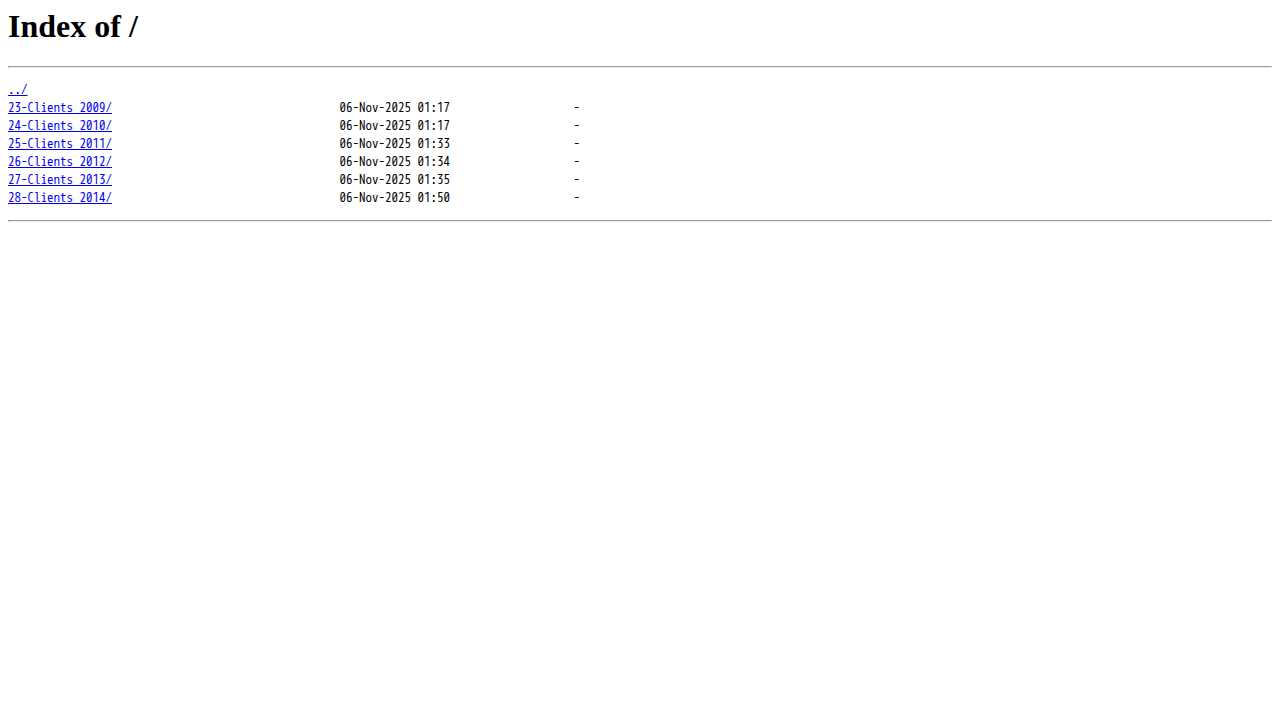Viewport: 1280px width, 720px height.
Task: Click the 24-Clients 2010 modified timestamp
Action: pos(395,126)
